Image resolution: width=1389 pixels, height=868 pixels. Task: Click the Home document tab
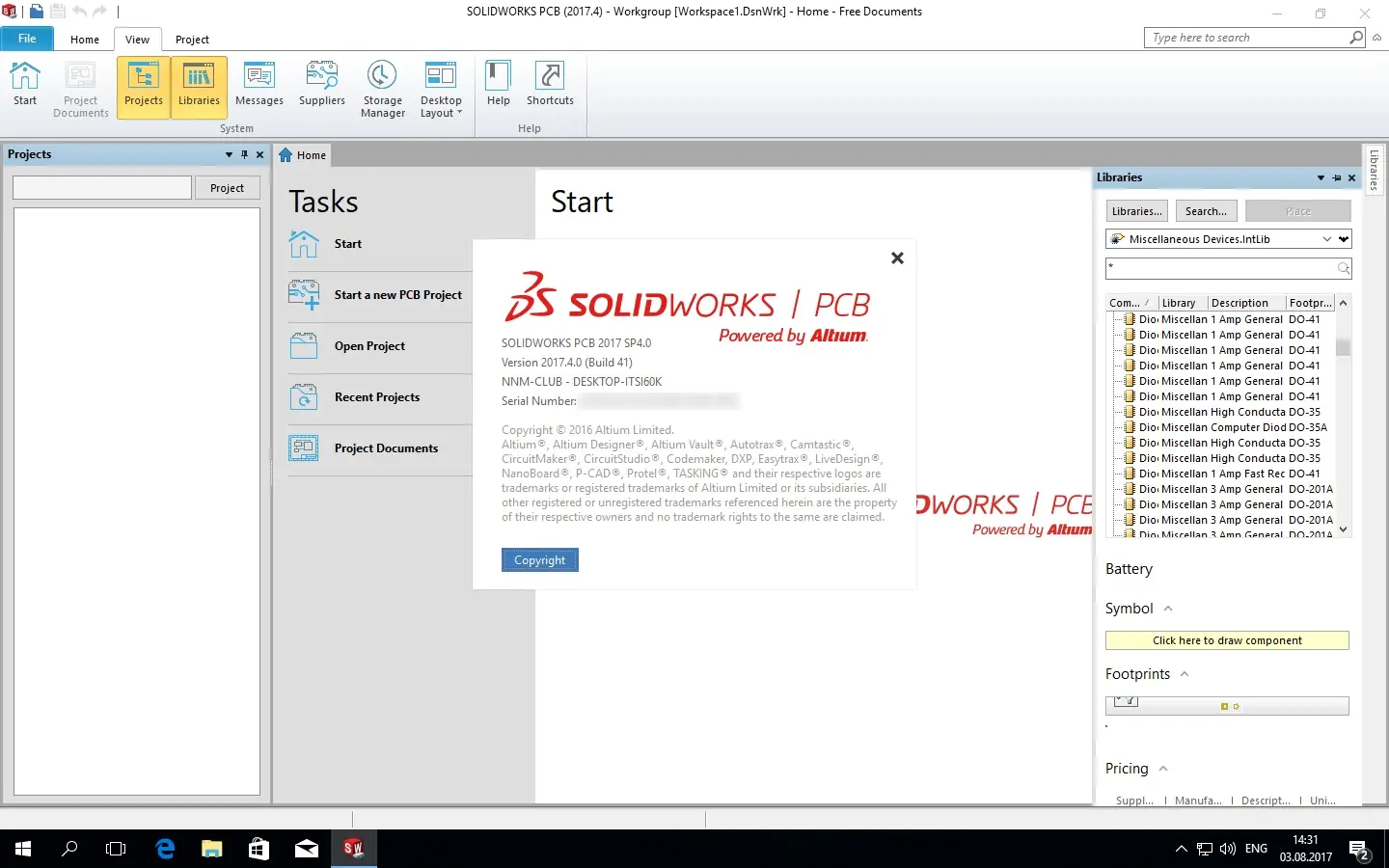click(x=303, y=155)
